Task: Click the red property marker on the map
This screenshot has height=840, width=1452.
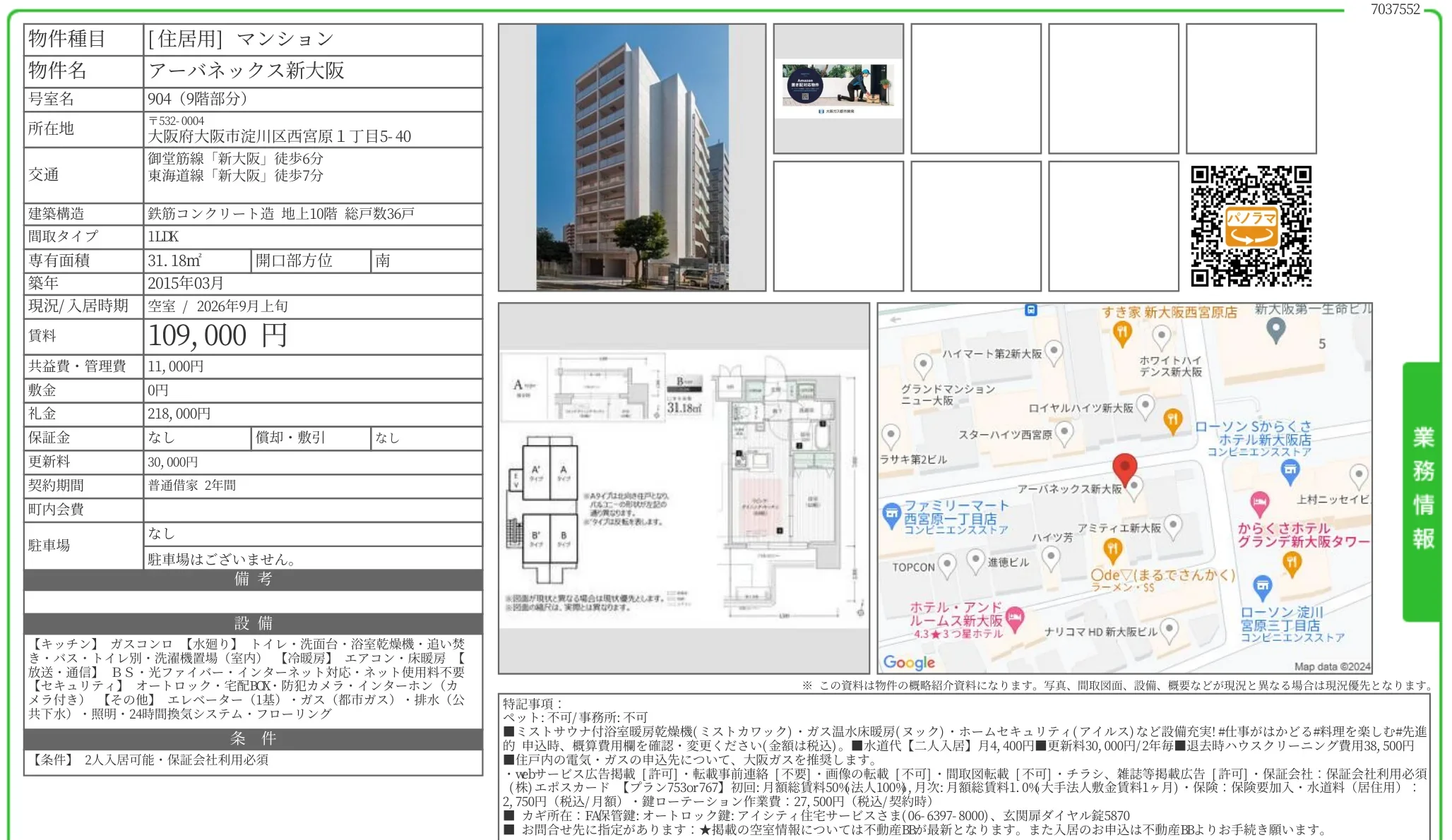Action: pos(1124,469)
